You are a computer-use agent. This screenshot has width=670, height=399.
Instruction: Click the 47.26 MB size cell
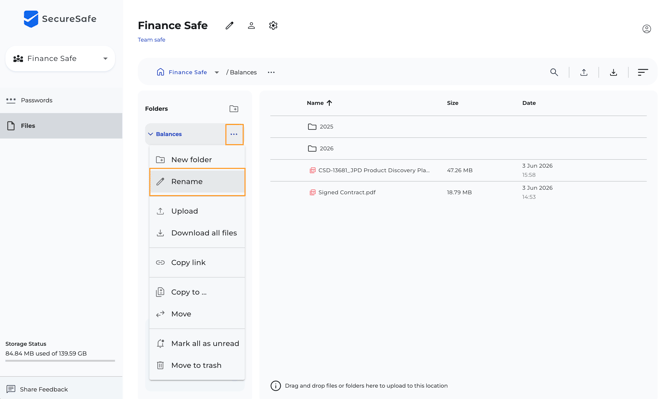coord(460,170)
